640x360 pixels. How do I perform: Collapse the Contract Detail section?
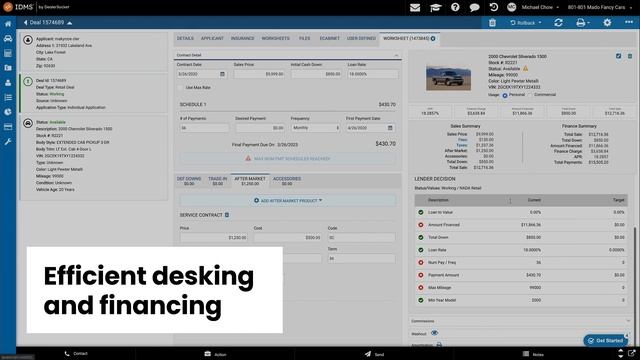[x=396, y=55]
